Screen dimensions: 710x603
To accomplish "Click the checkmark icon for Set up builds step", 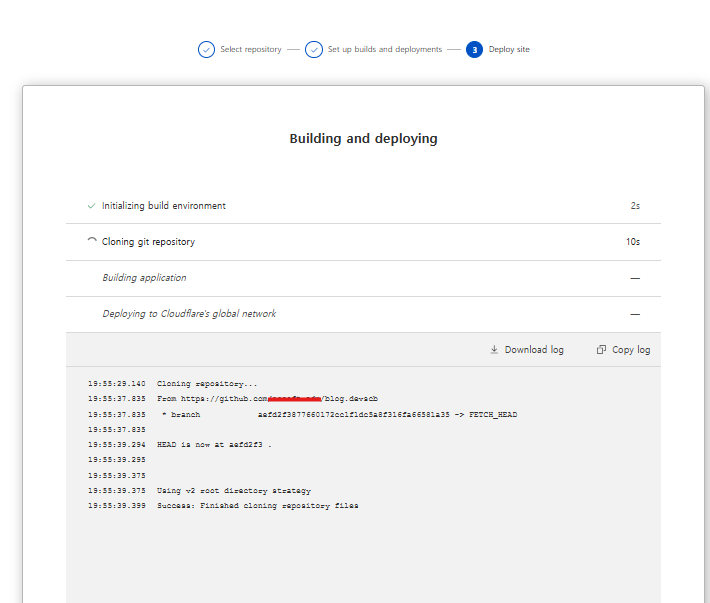I will coord(314,49).
